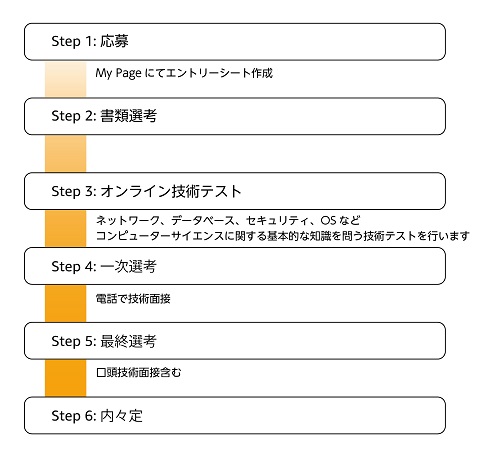Viewport: 500px width, 457px height.
Task: Select the Step 6: 内々定 box
Action: click(235, 415)
